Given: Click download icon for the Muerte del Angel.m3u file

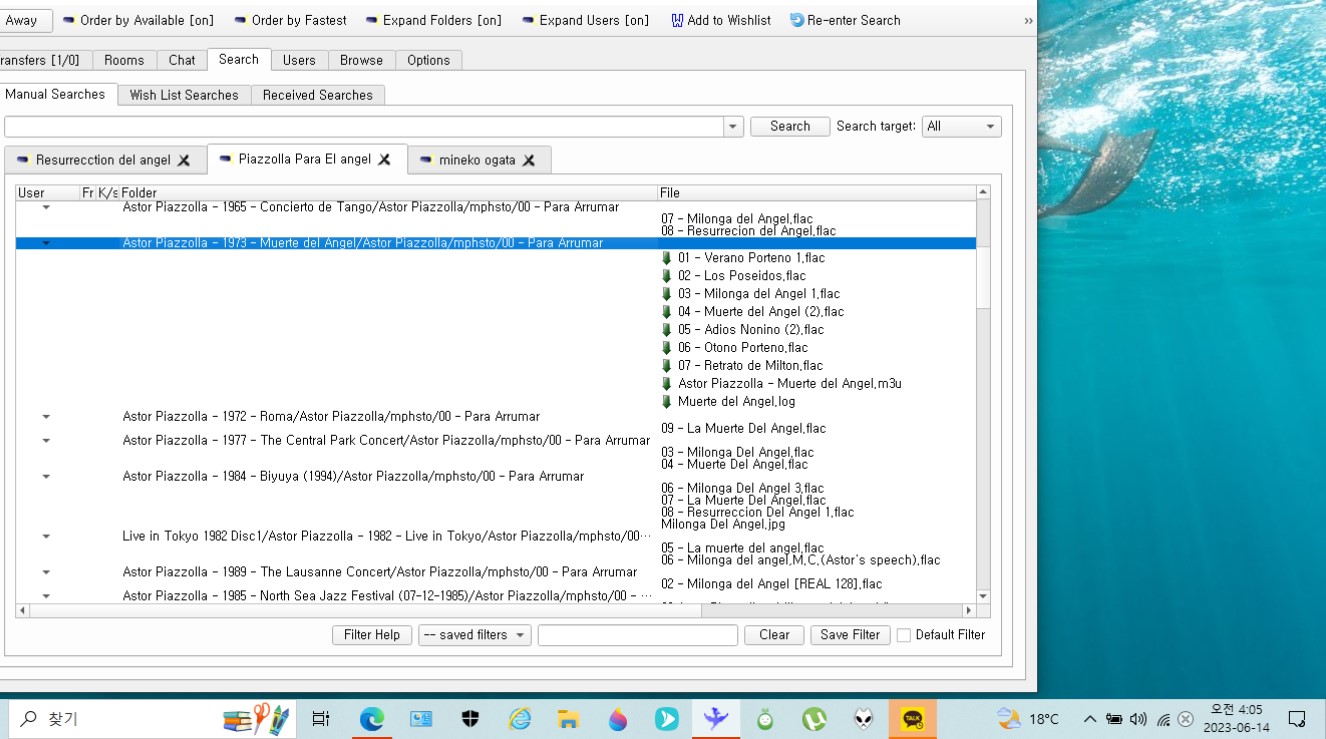Looking at the screenshot, I should 667,384.
